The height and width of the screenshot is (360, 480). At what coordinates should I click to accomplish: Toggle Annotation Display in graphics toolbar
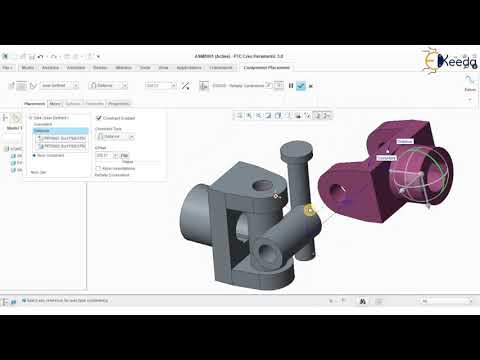click(318, 116)
